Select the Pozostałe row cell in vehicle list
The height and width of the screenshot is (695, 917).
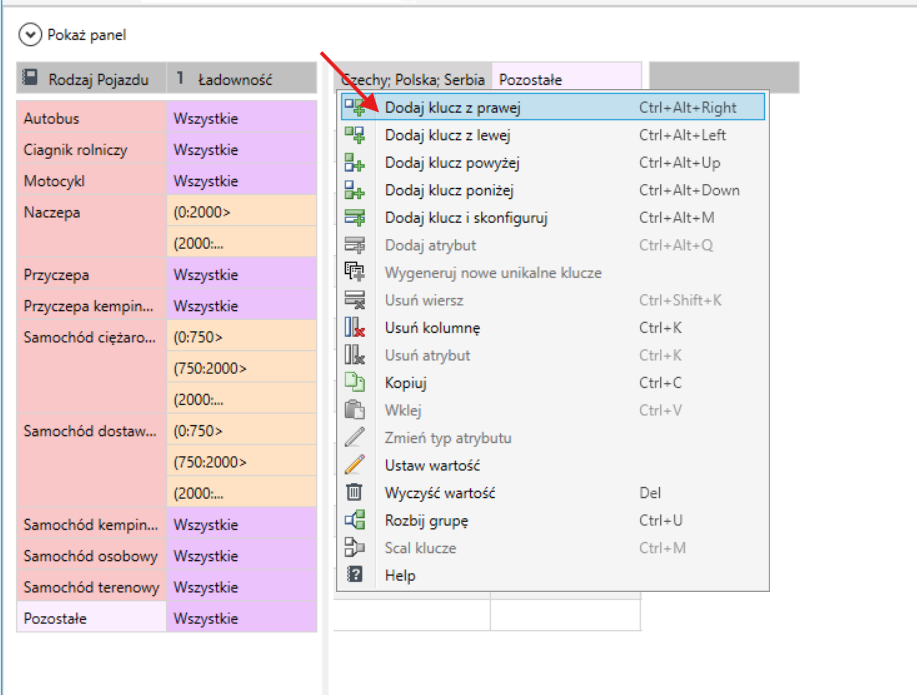[92, 618]
